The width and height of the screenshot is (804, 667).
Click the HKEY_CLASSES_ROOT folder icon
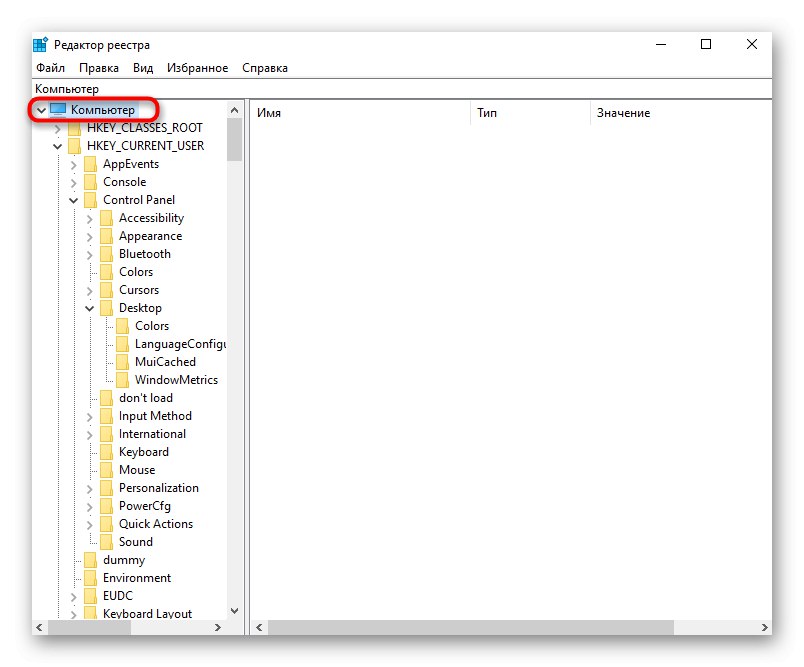point(75,128)
